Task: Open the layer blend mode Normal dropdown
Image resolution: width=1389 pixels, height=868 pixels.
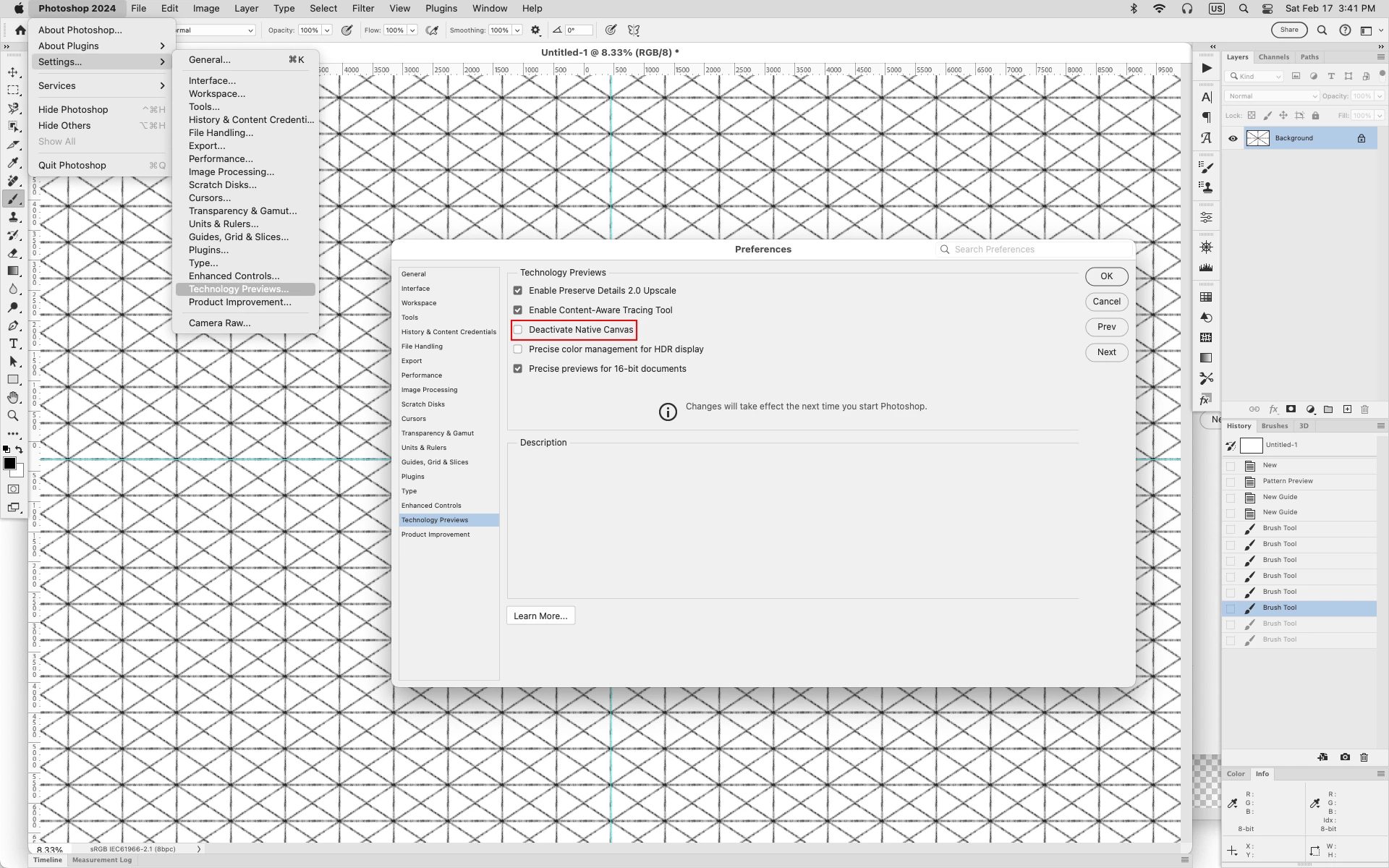Action: coord(1272,96)
